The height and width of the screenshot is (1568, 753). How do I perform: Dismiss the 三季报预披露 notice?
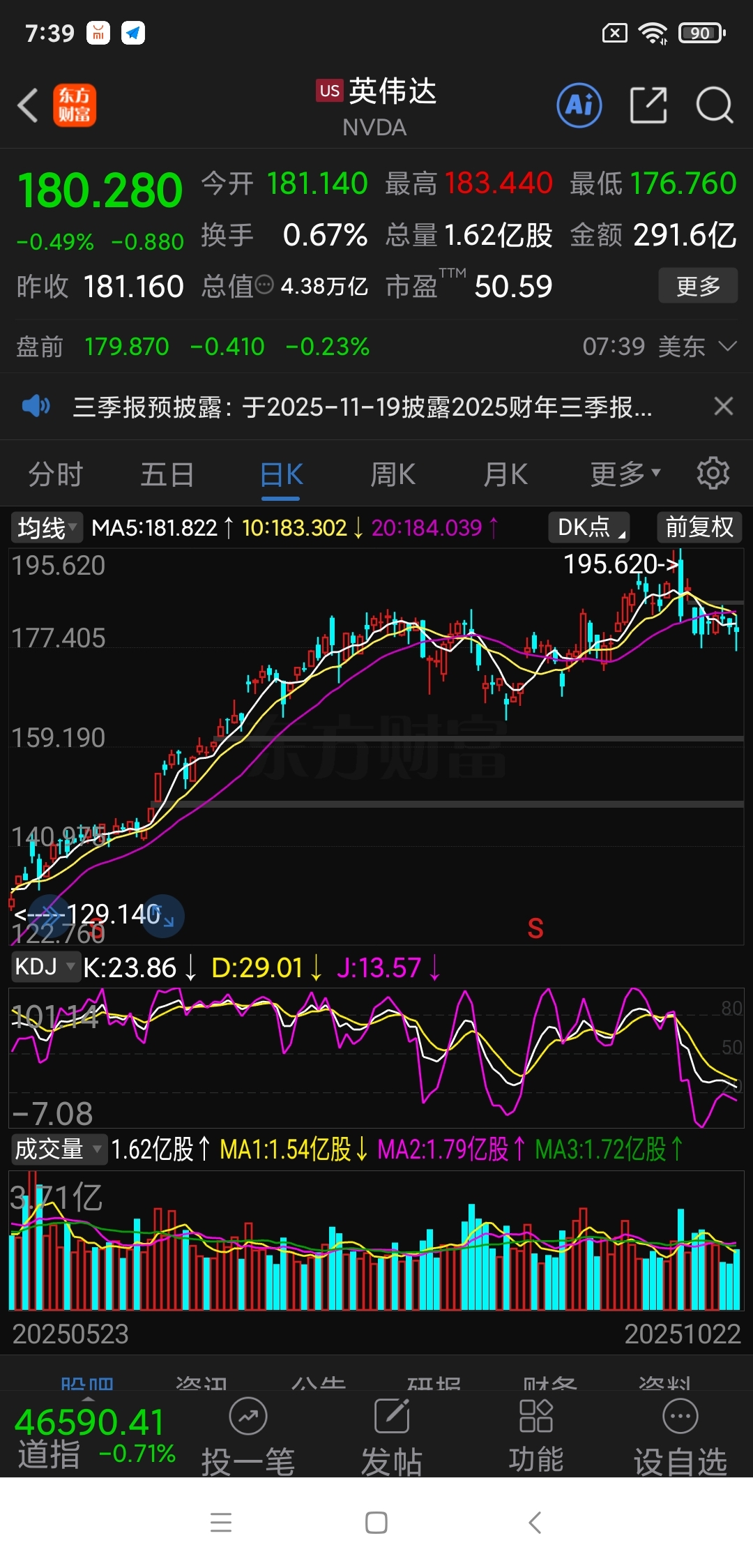[x=724, y=405]
